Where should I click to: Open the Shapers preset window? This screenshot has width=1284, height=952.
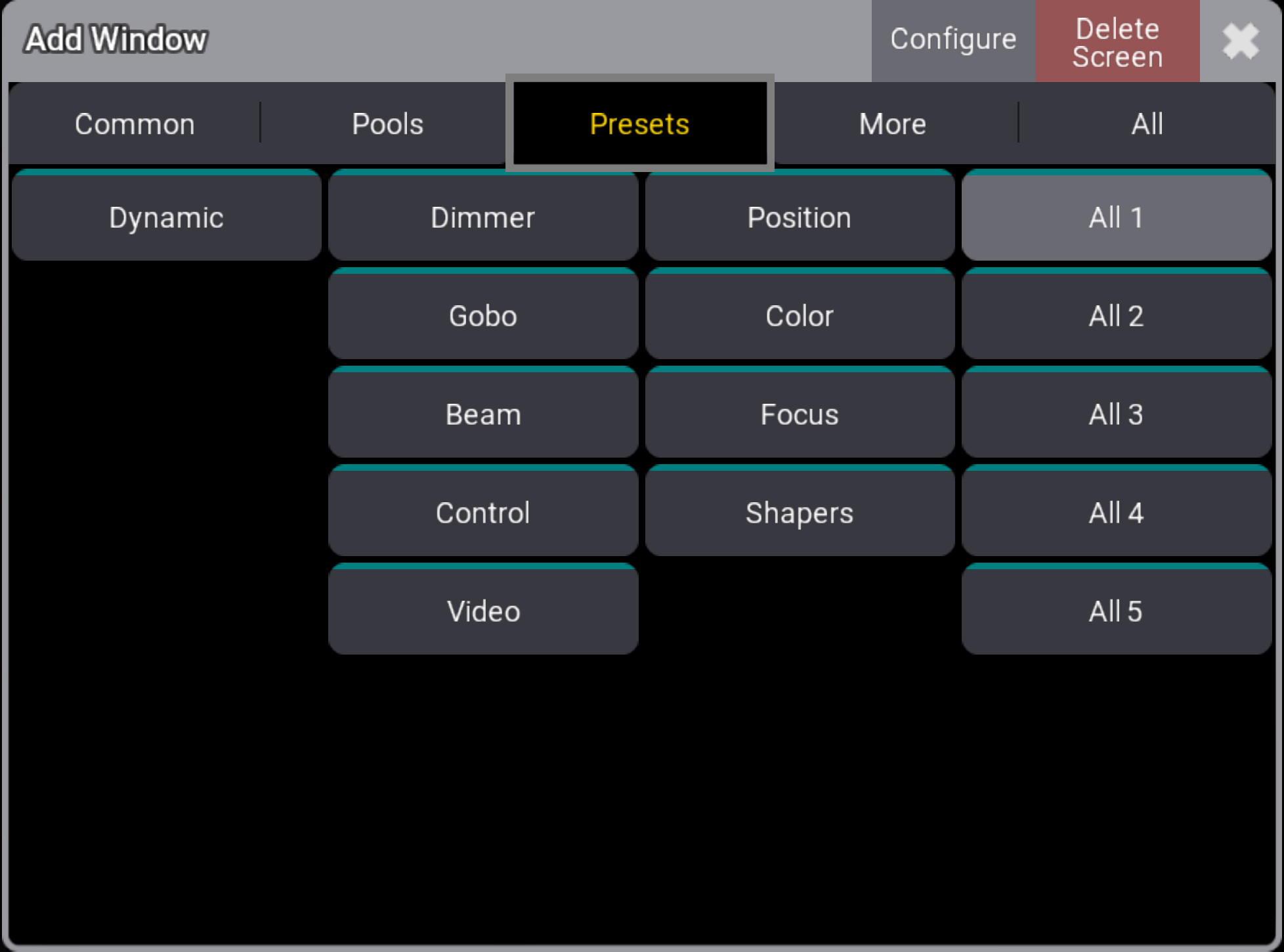tap(799, 512)
